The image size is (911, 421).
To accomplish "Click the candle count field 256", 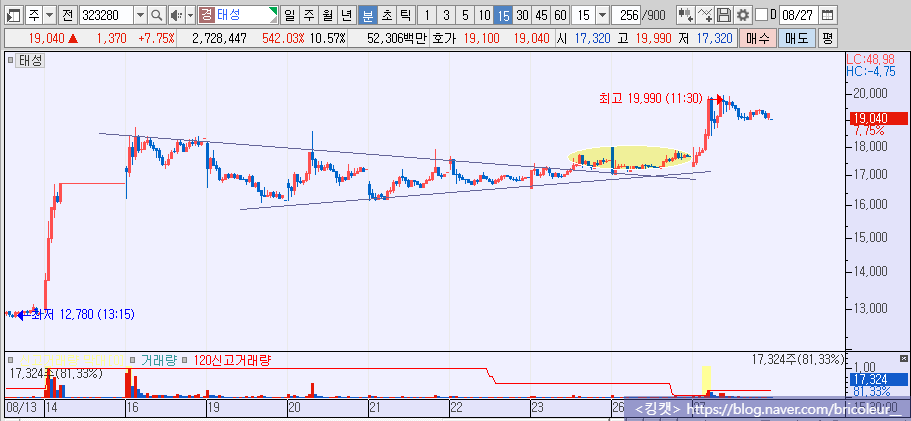I will coord(626,15).
